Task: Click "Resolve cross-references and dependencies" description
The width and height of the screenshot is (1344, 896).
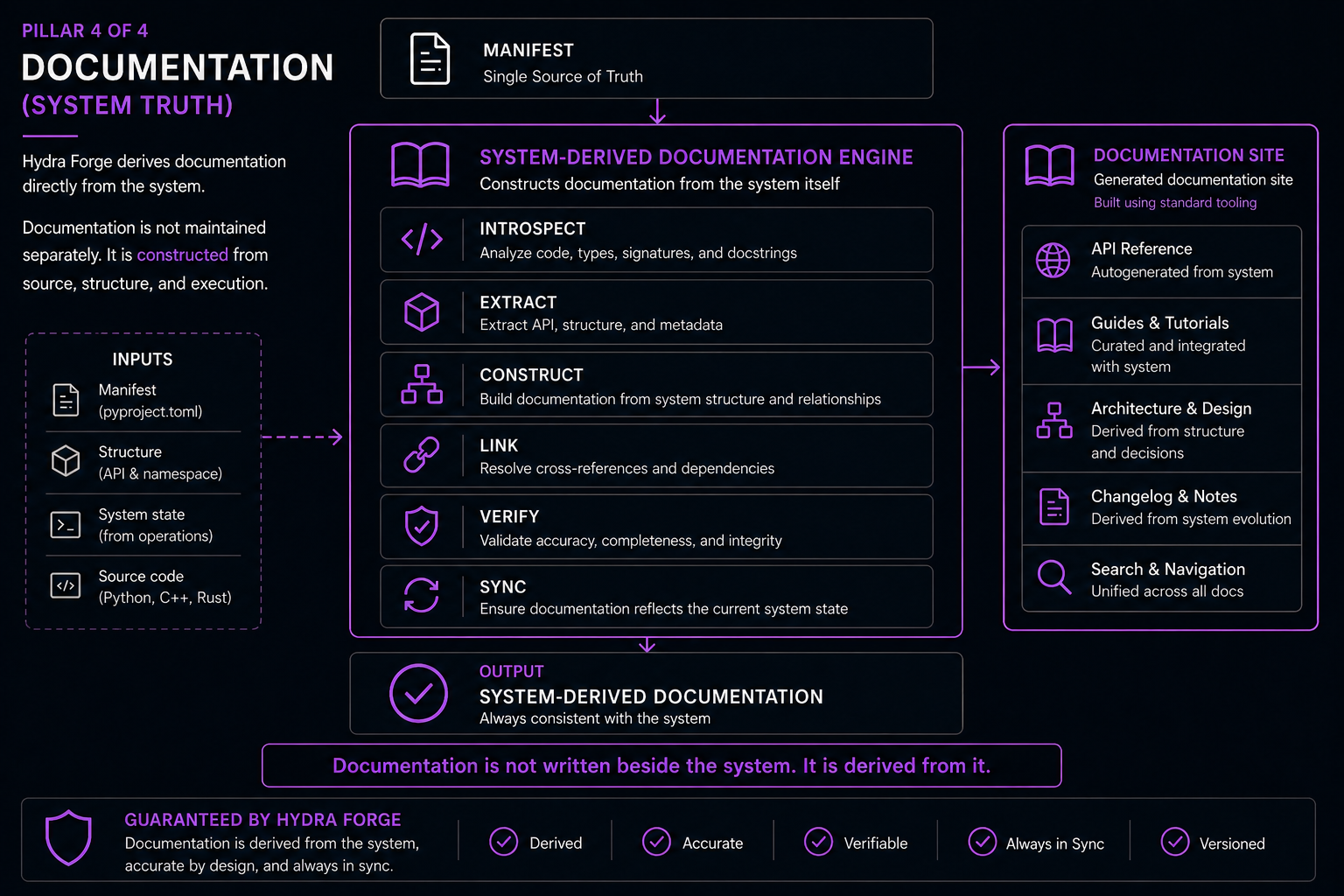Action: 626,468
